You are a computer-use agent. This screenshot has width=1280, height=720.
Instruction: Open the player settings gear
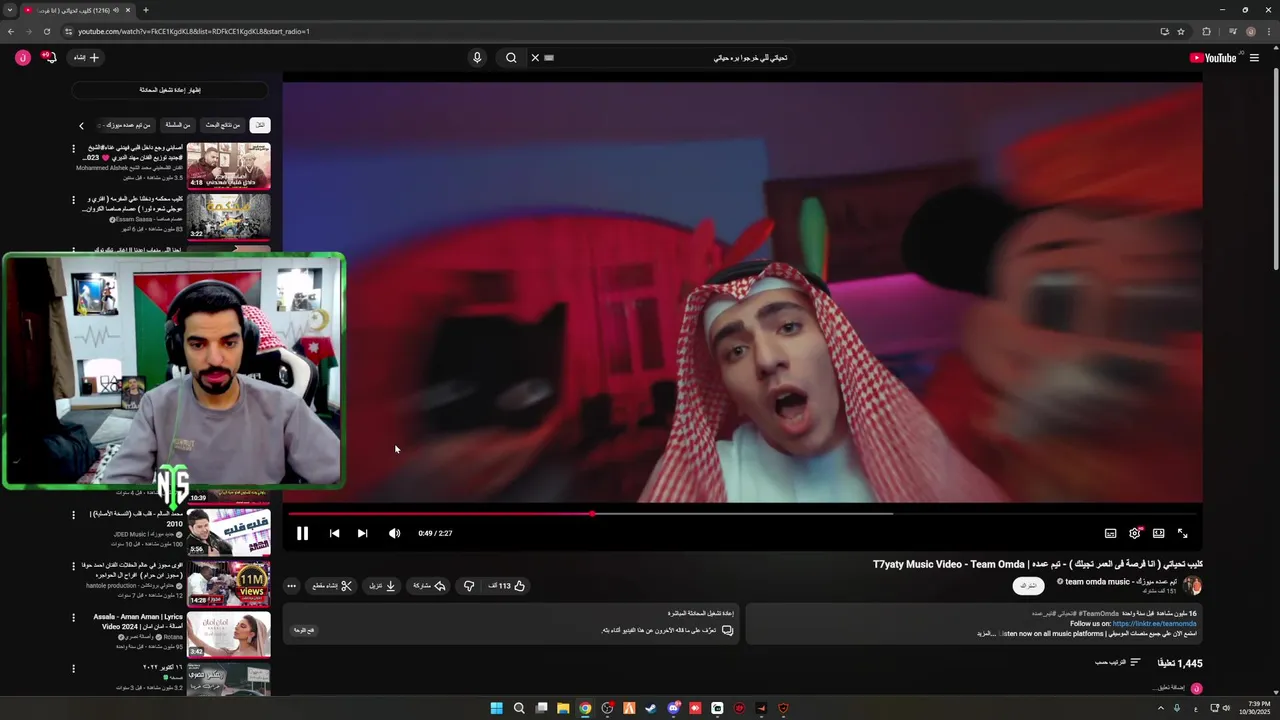(1135, 533)
